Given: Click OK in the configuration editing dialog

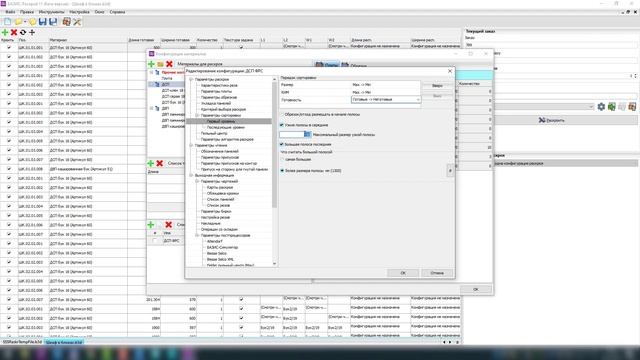Looking at the screenshot, I should (x=403, y=273).
